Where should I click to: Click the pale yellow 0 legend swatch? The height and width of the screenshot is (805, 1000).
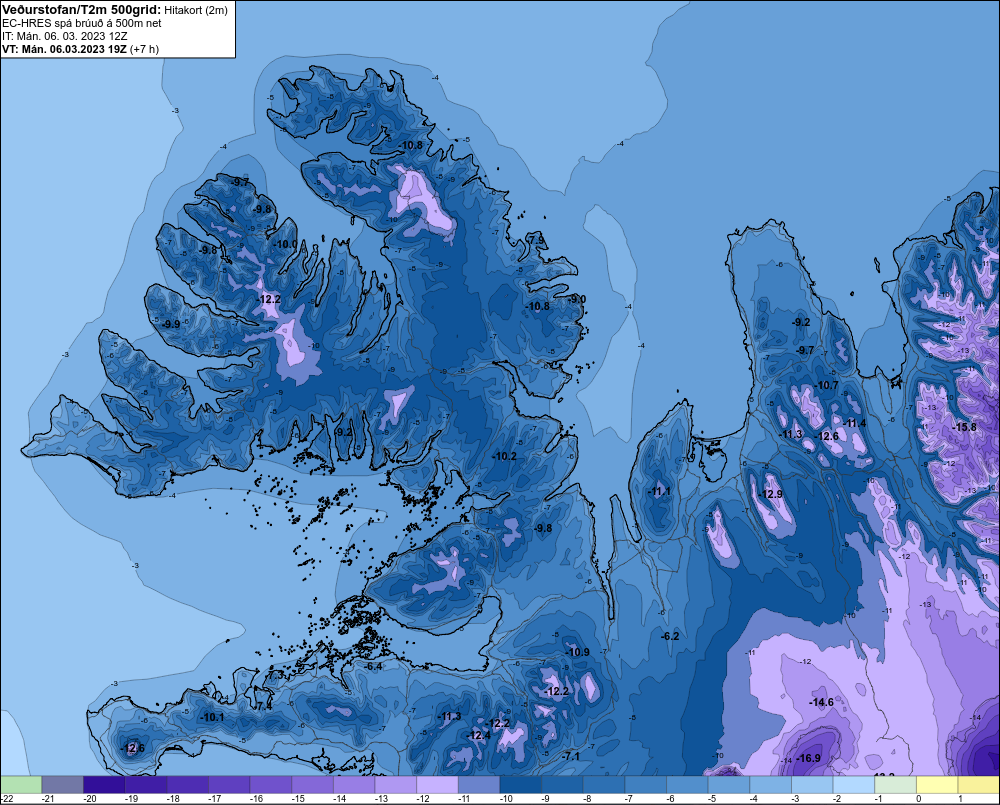(938, 785)
